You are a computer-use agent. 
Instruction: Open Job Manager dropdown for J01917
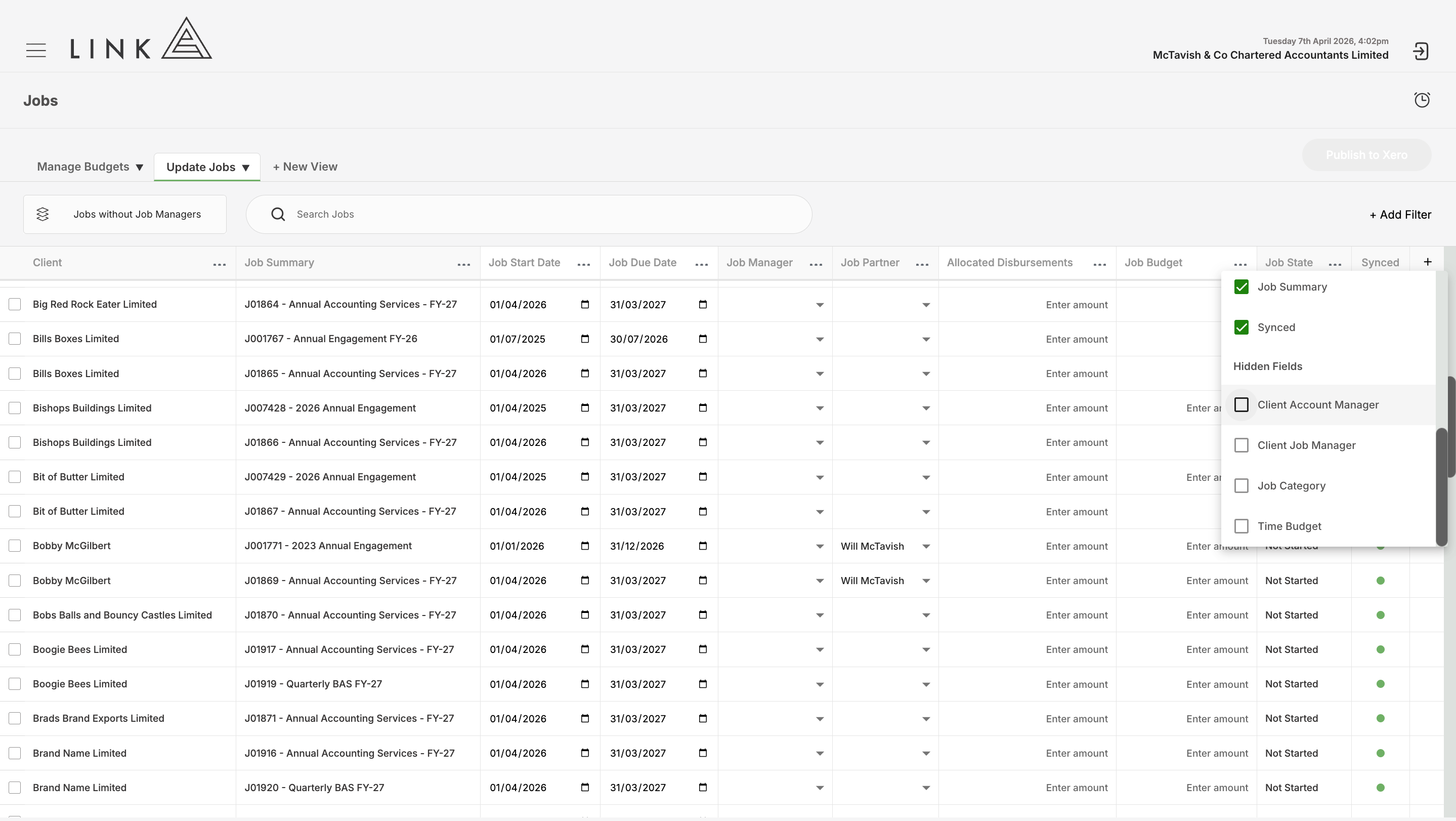pyautogui.click(x=820, y=650)
